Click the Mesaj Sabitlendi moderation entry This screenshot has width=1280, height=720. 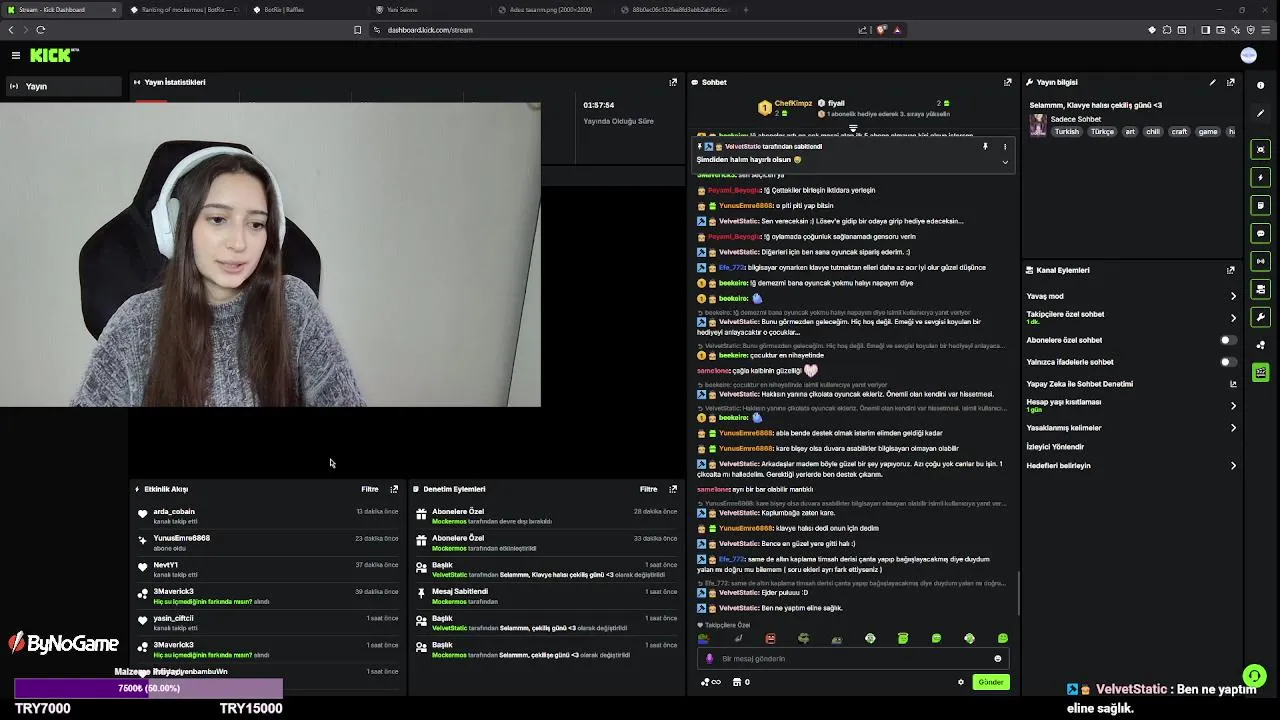(548, 595)
